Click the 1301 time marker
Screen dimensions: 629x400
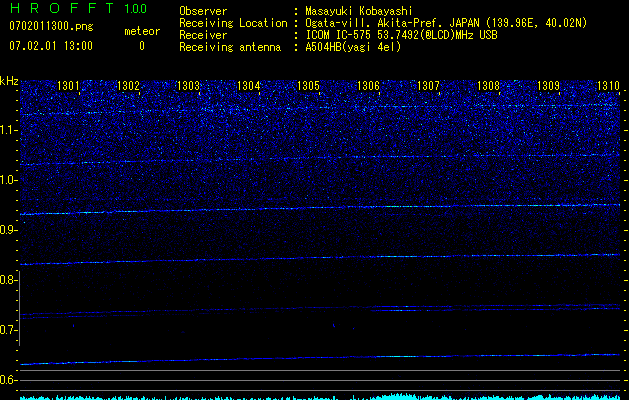[x=68, y=85]
